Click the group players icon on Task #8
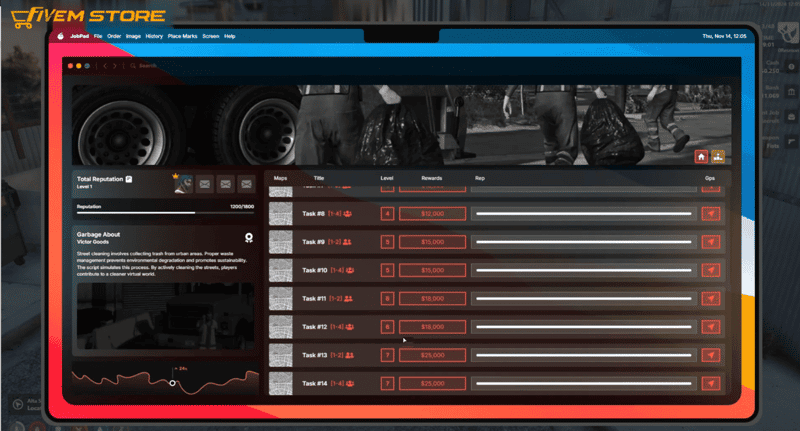The image size is (800, 431). pos(347,214)
